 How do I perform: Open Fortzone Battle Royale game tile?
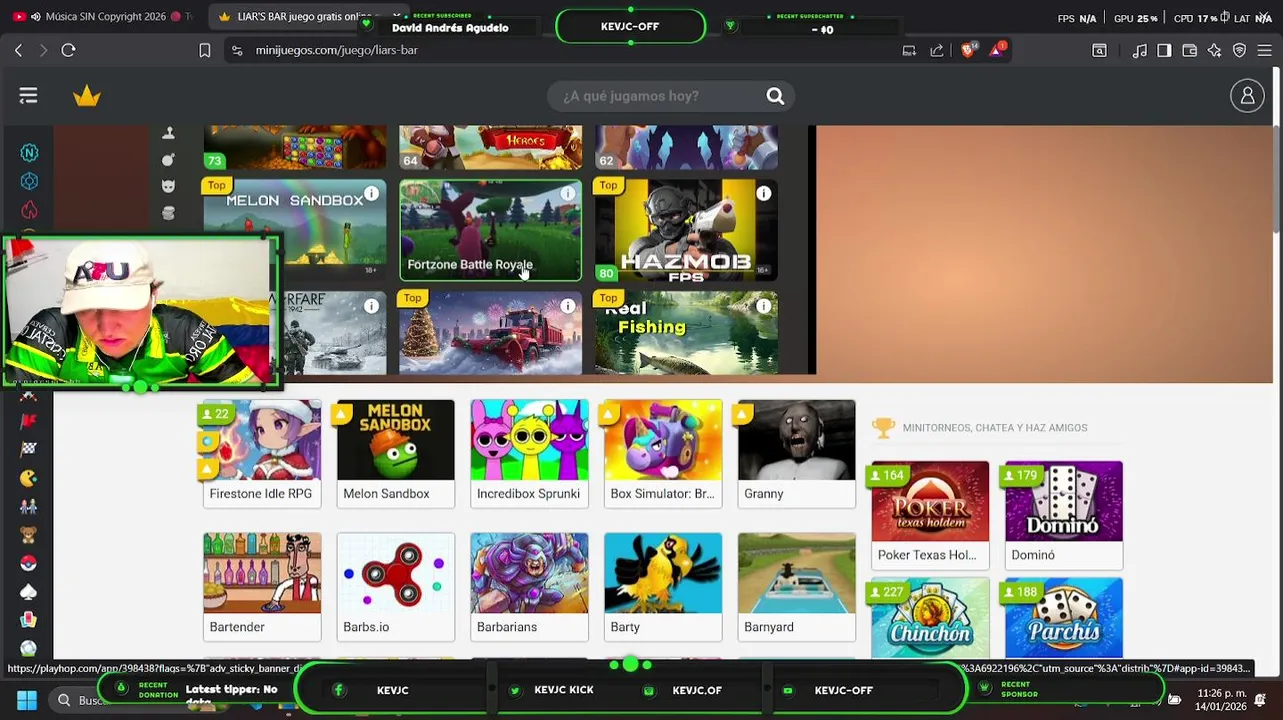coord(490,230)
